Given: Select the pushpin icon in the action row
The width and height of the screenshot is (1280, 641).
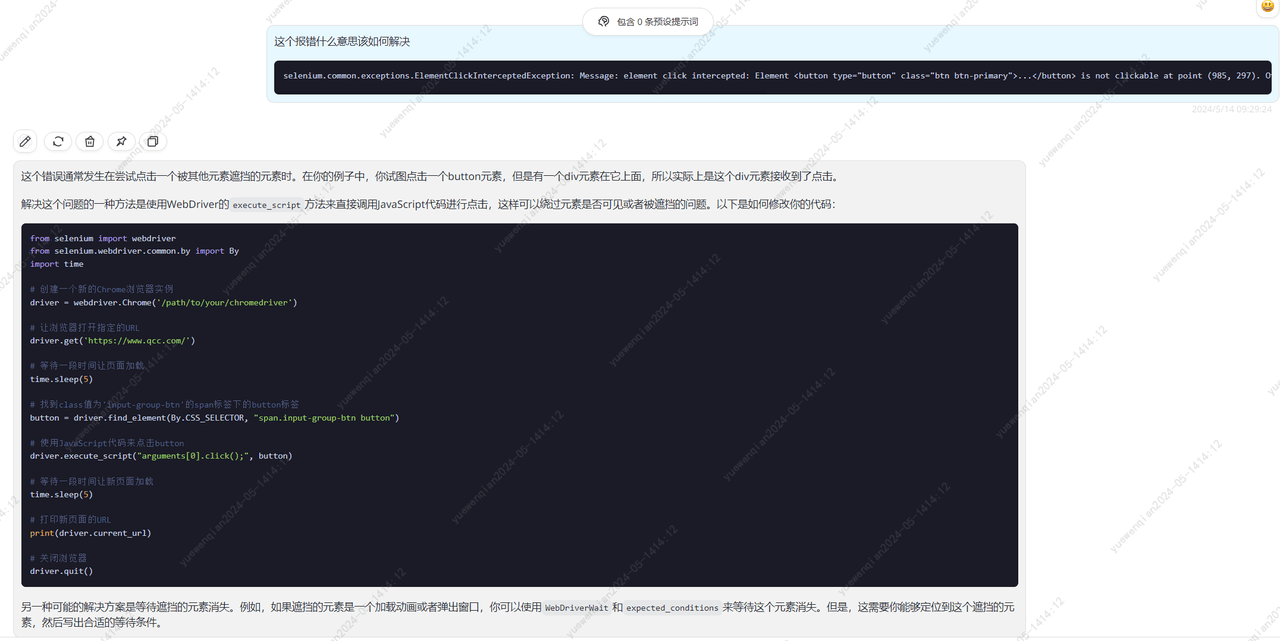Looking at the screenshot, I should (x=120, y=141).
